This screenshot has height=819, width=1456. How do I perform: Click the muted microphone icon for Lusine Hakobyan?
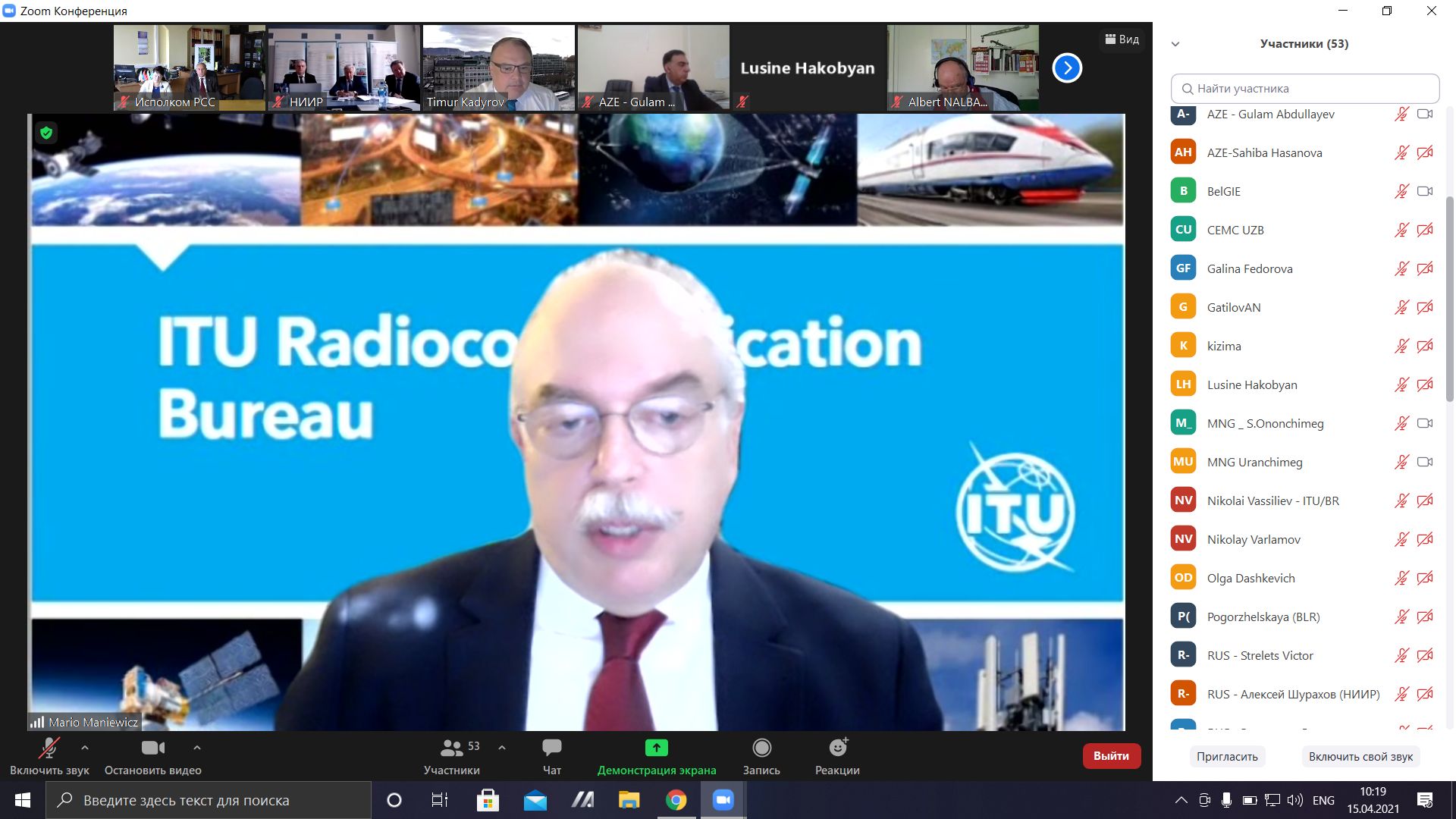1401,384
